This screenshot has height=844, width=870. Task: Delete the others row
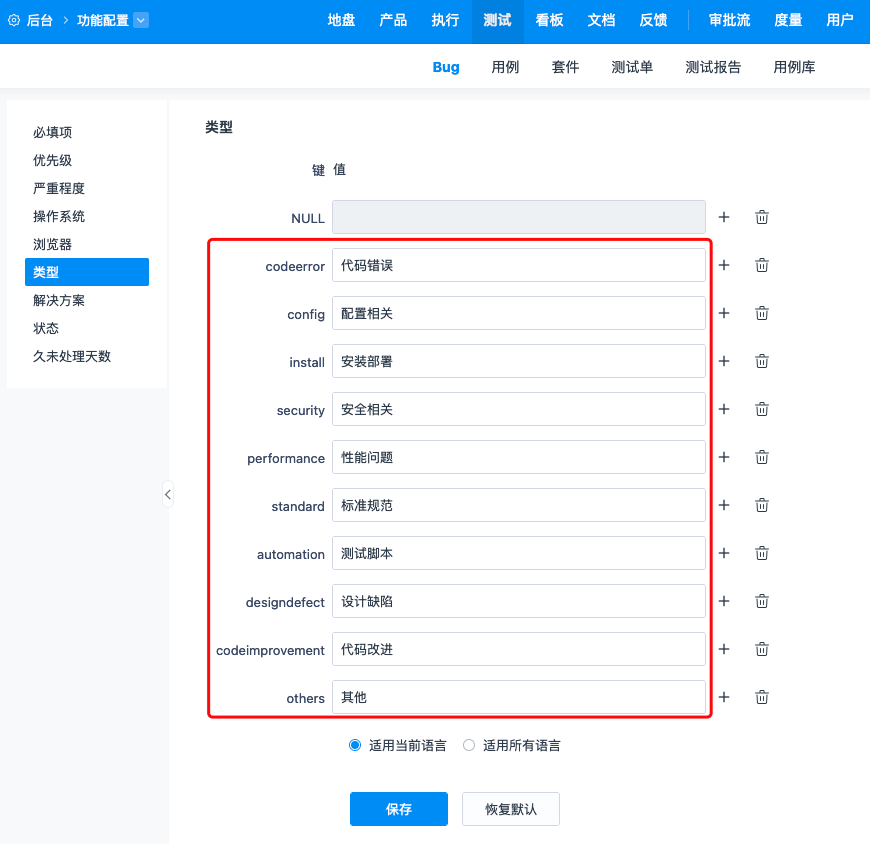[762, 697]
